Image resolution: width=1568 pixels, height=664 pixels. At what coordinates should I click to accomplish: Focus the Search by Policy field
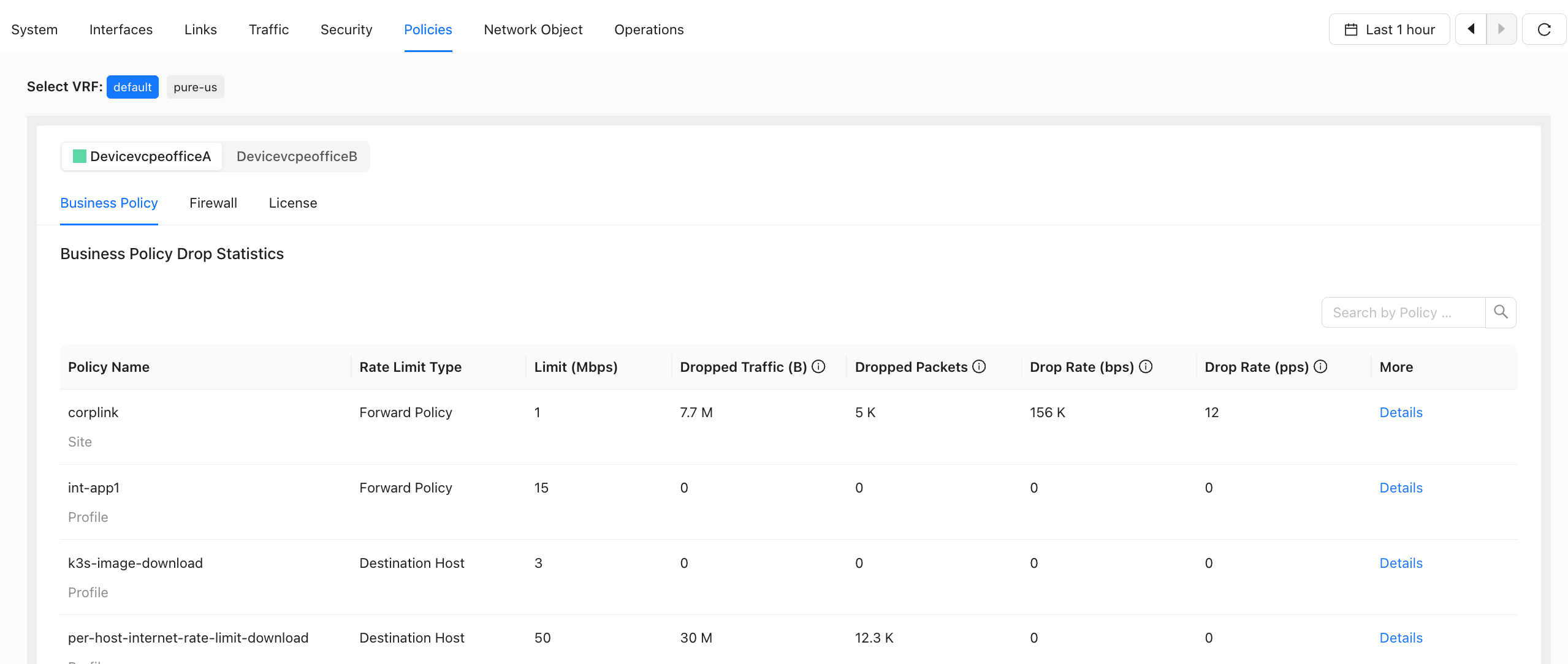(x=1403, y=312)
